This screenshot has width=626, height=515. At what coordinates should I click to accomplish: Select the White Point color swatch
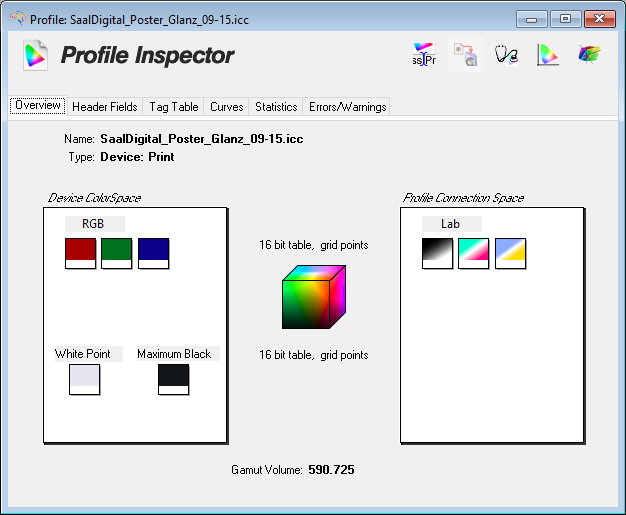(84, 379)
